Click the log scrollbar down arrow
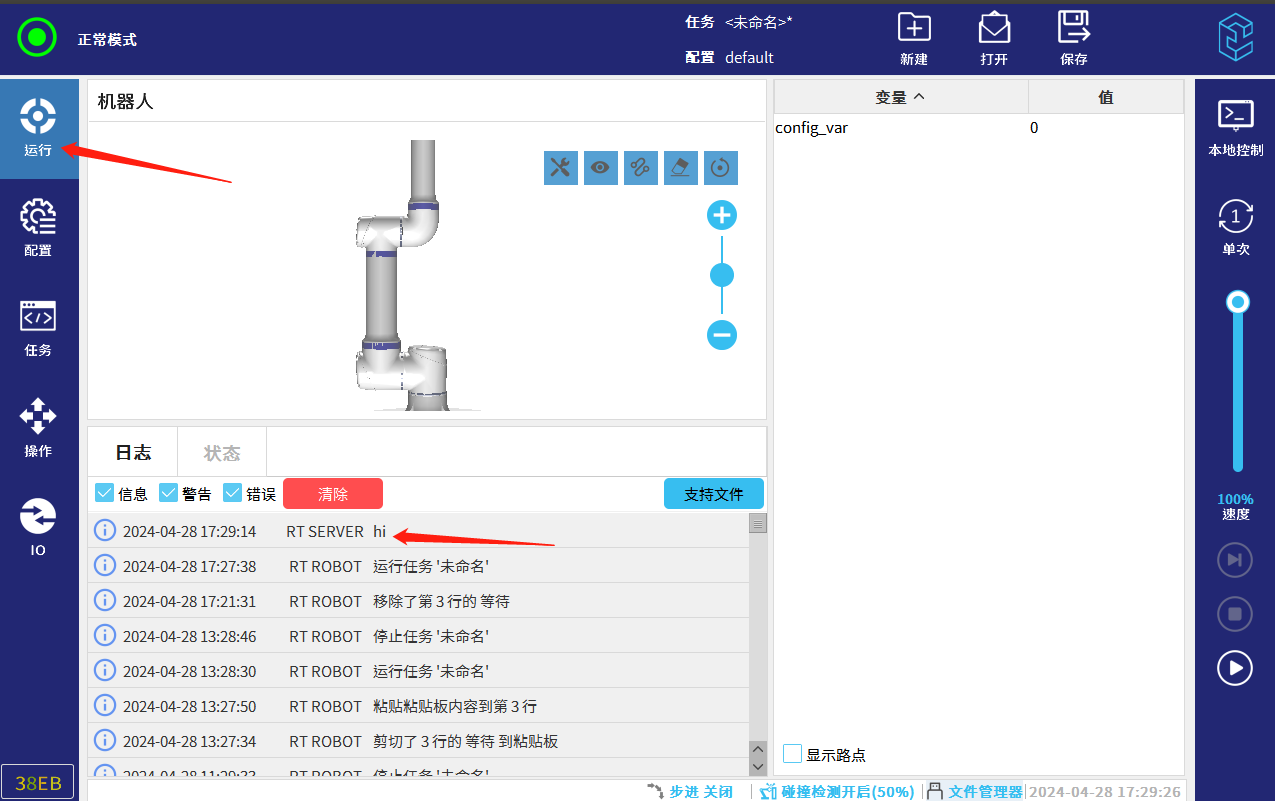Image resolution: width=1275 pixels, height=801 pixels. (757, 766)
